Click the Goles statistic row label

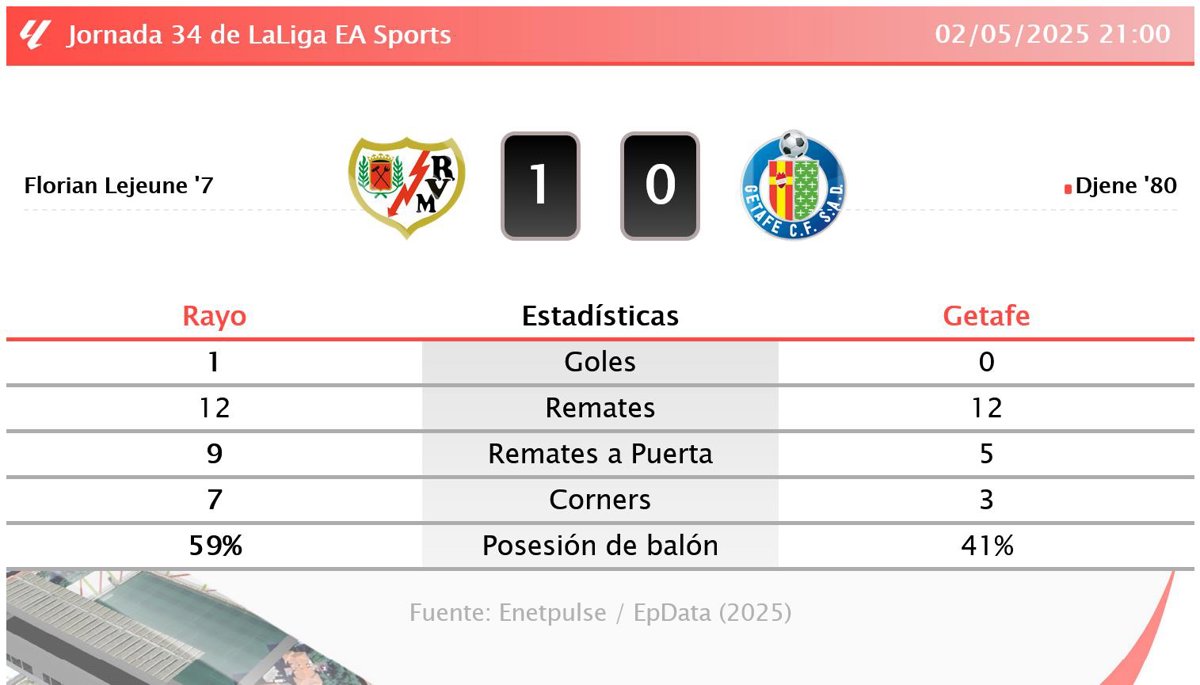point(600,362)
